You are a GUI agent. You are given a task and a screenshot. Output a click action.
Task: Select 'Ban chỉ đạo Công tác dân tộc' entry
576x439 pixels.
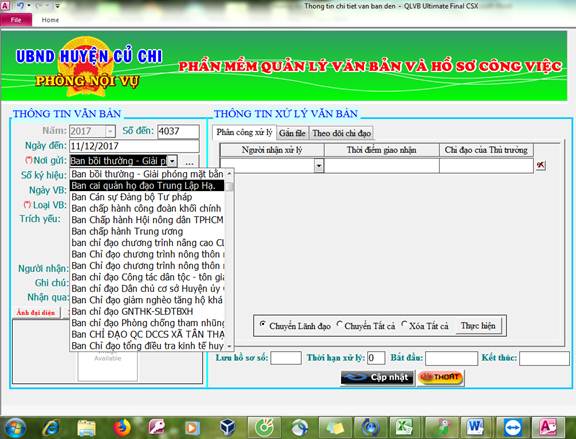click(147, 277)
